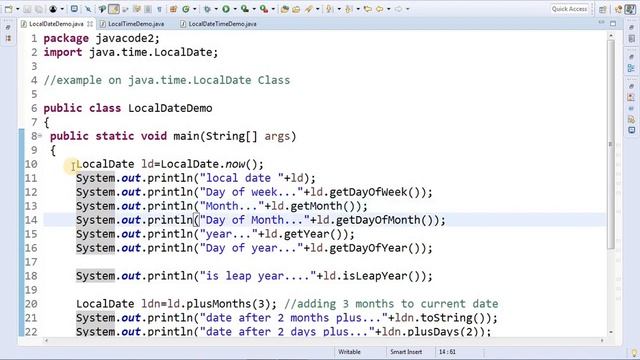Open the Back history dropdown arrow

click(x=389, y=9)
